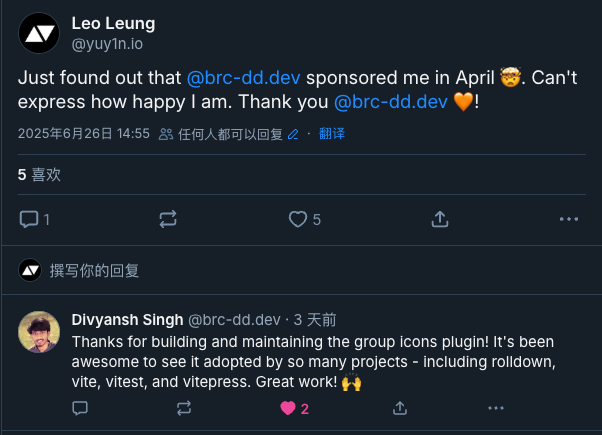The image size is (602, 435).
Task: Open second @brc-dd.dev mention before orange heart
Action: coord(391,102)
